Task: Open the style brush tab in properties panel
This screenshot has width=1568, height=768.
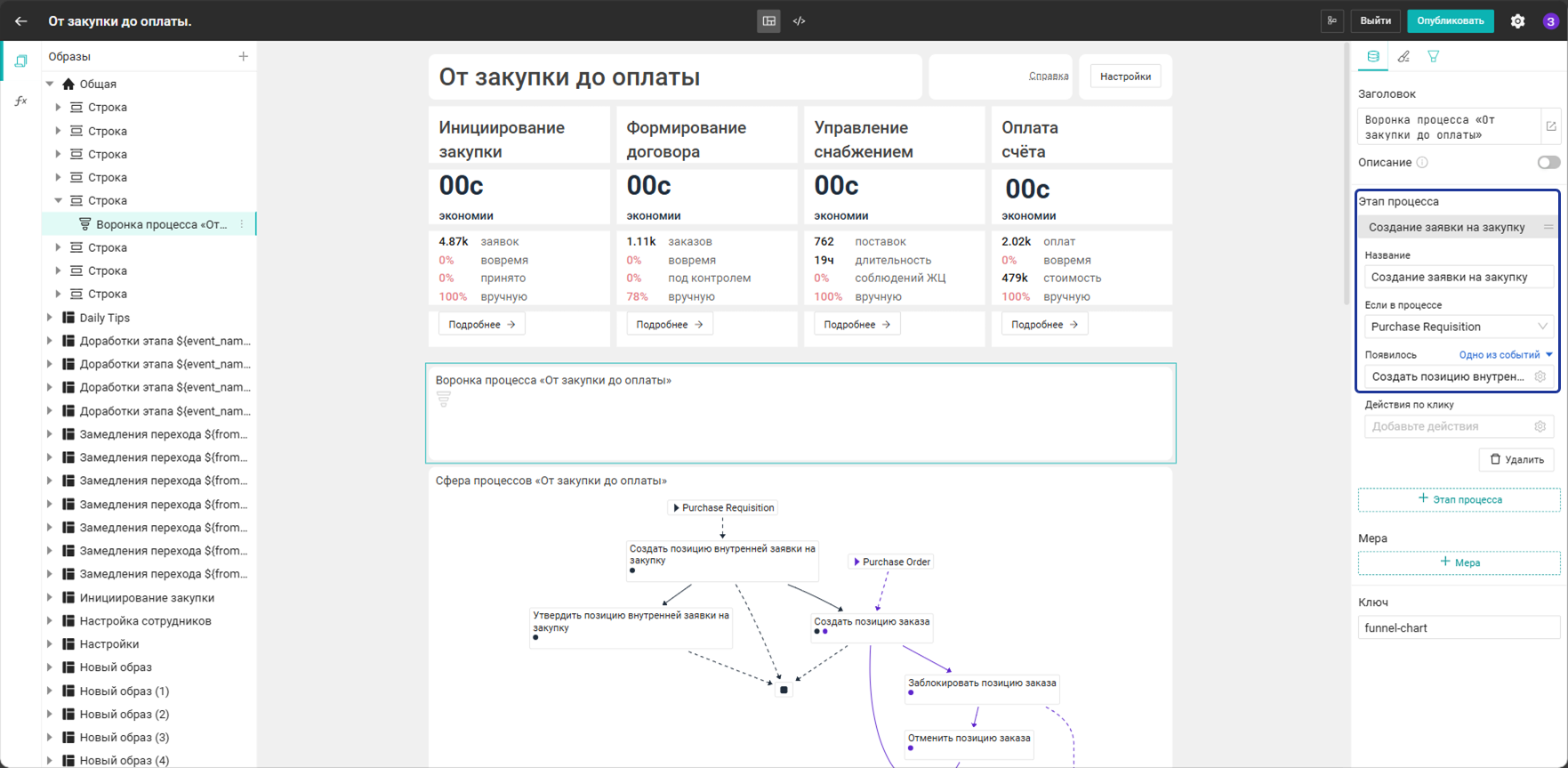Action: [x=1403, y=56]
